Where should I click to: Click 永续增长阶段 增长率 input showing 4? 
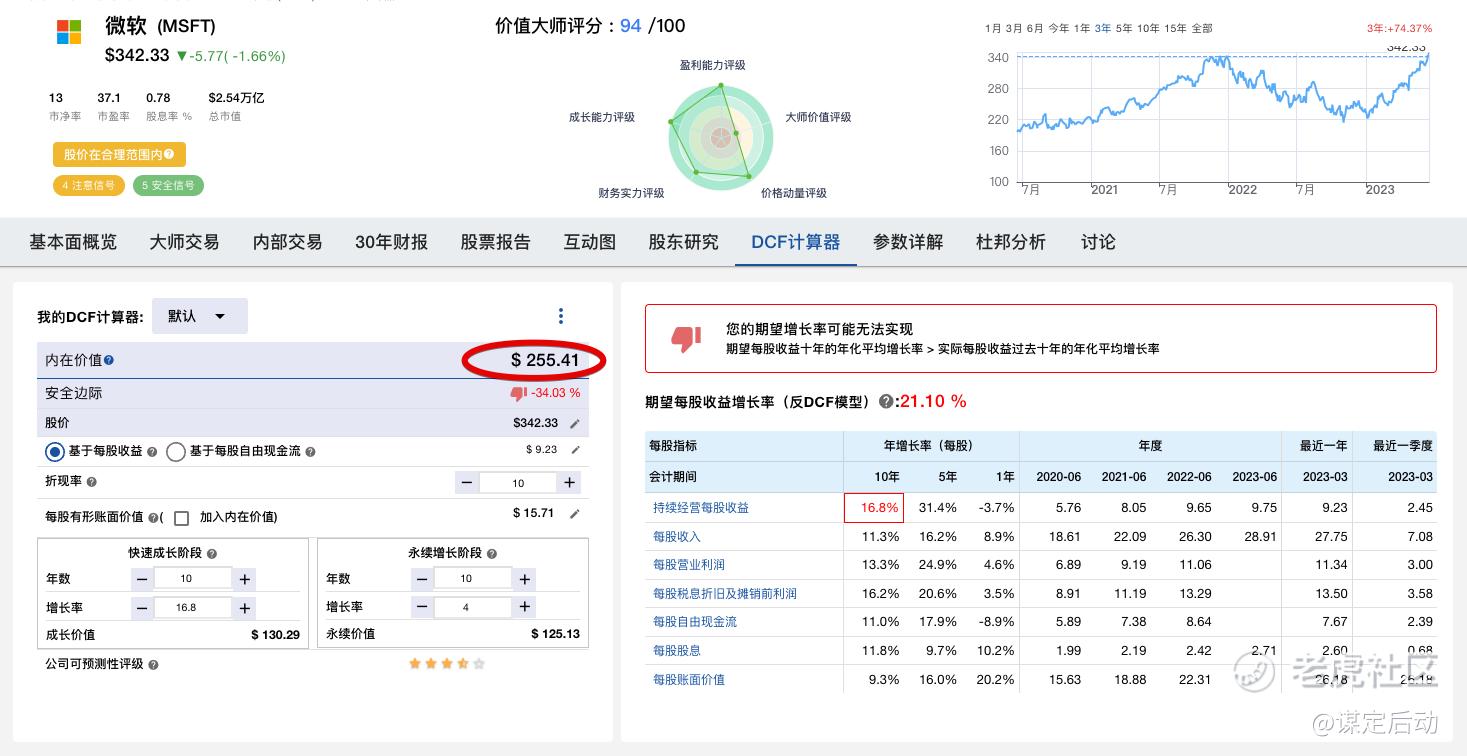tap(473, 608)
